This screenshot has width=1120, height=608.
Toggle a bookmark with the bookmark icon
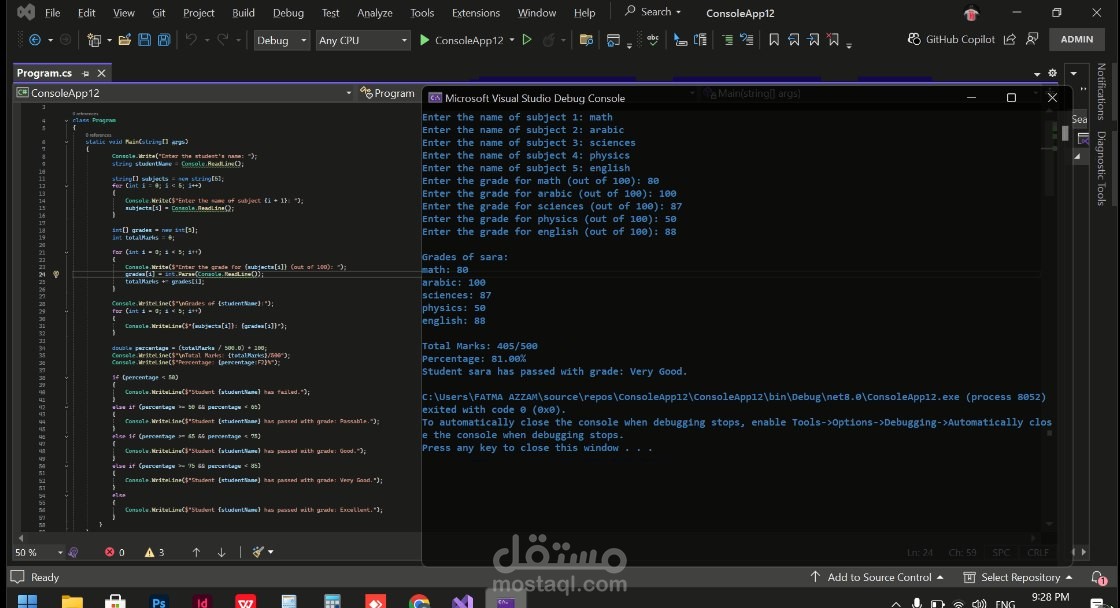point(774,40)
